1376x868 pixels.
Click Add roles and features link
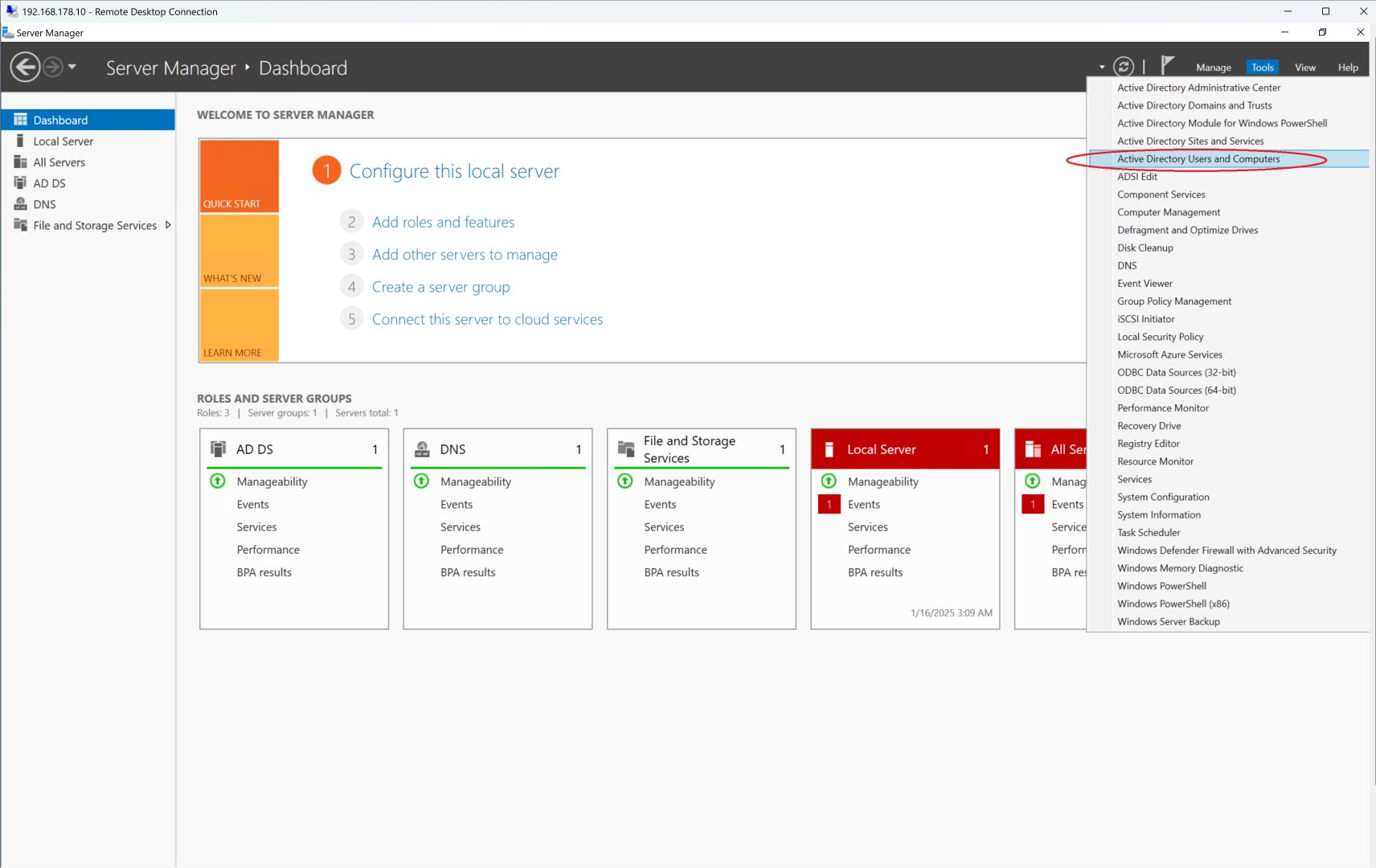click(443, 222)
